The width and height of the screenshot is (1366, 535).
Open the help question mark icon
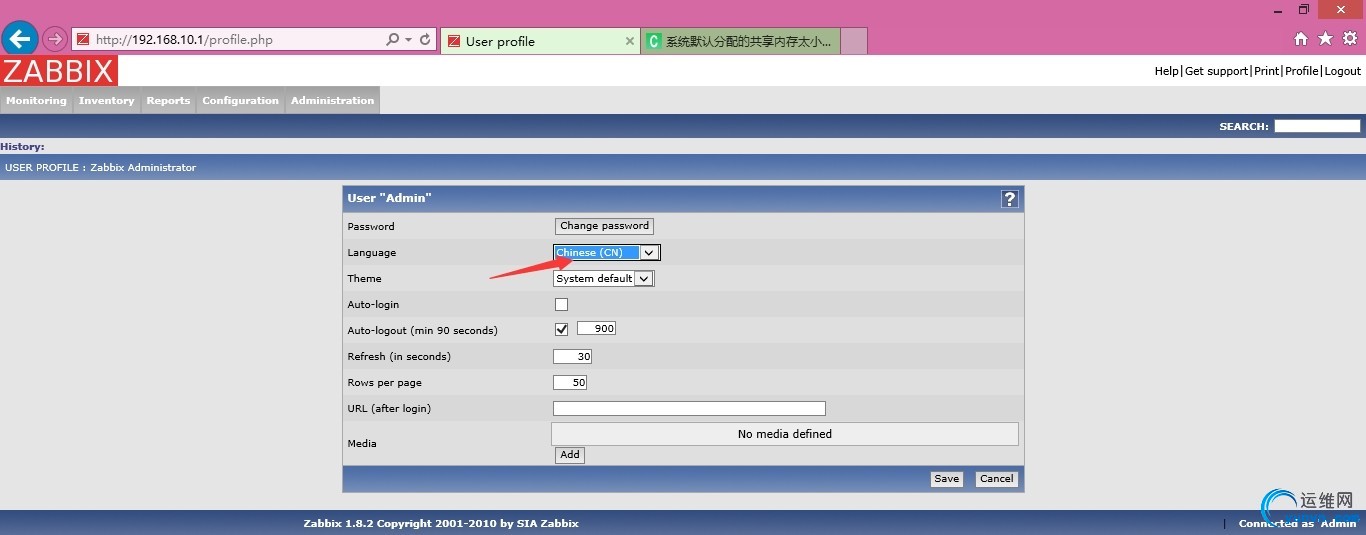coord(1009,199)
